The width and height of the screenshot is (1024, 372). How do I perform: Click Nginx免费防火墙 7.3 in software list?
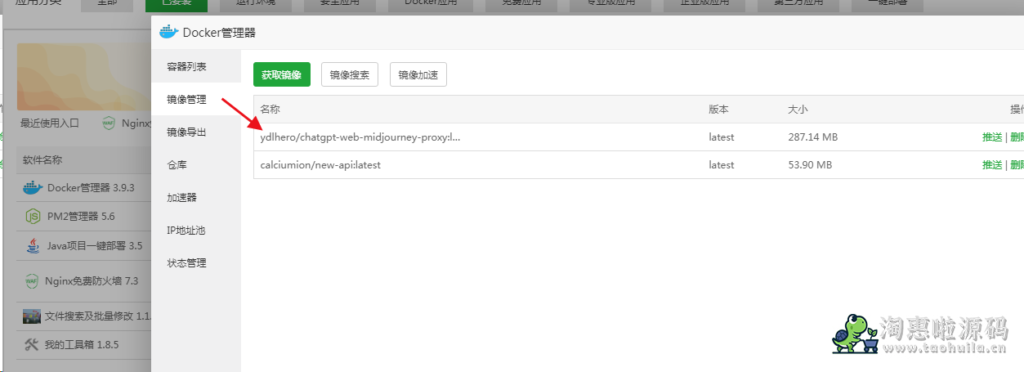click(x=91, y=281)
